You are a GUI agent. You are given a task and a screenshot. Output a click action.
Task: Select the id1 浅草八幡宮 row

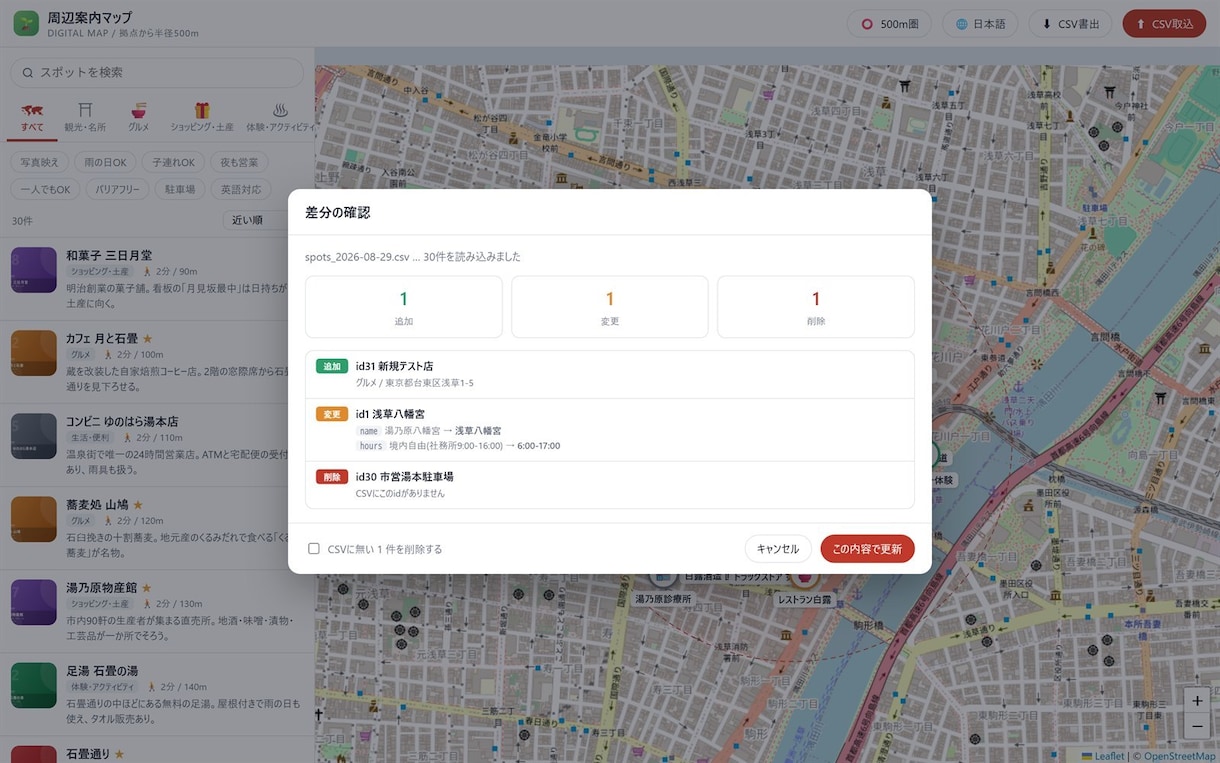tap(610, 430)
